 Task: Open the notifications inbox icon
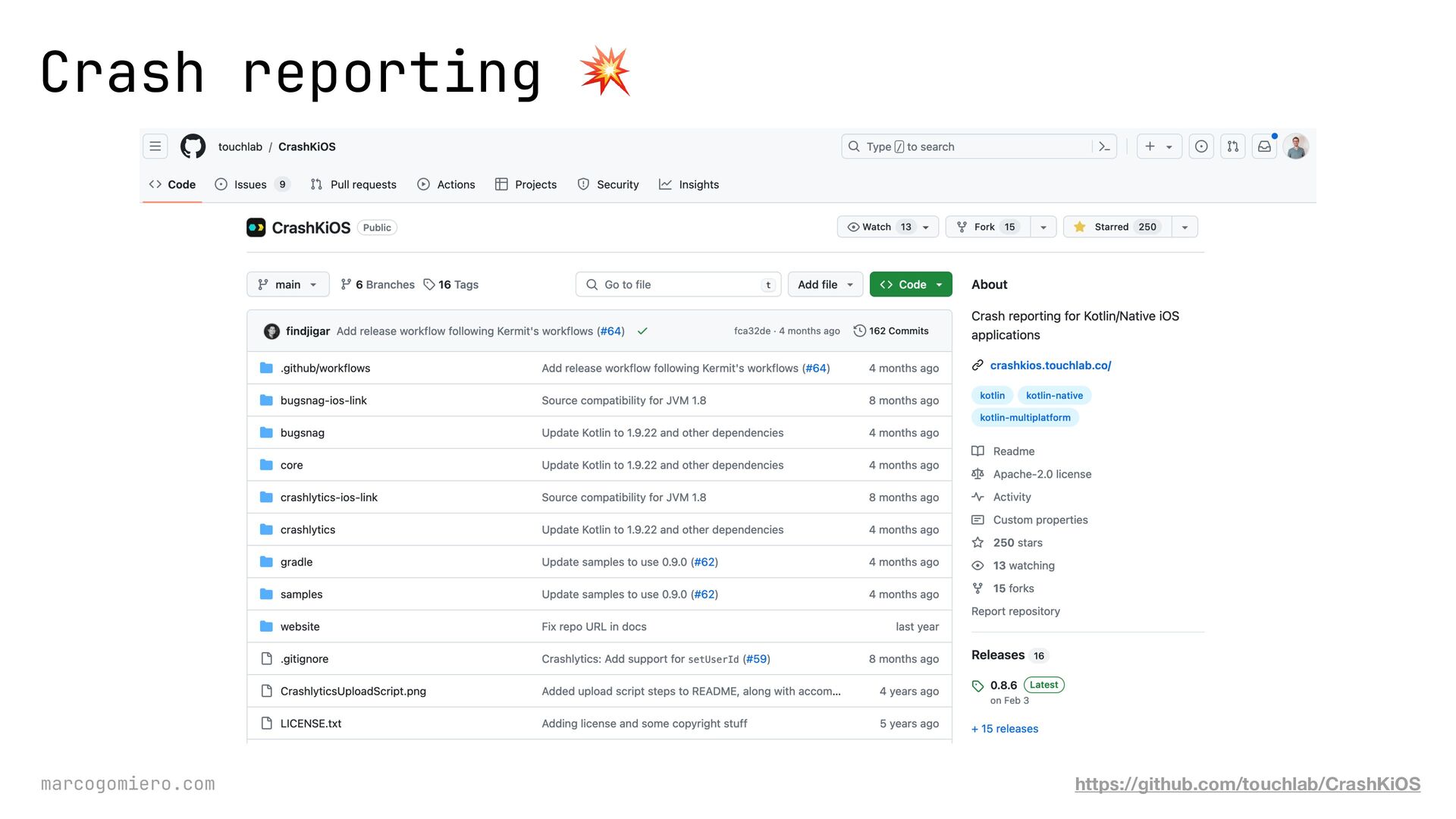point(1265,146)
